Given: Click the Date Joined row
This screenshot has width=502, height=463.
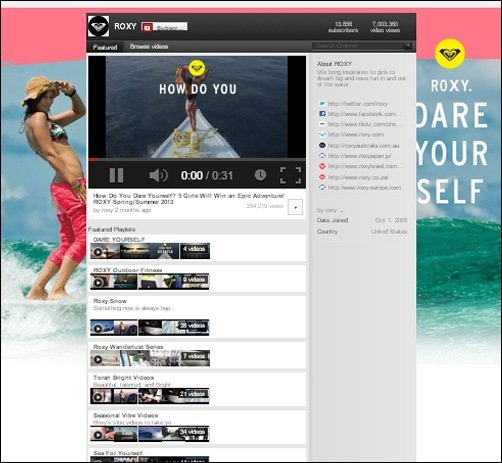Looking at the screenshot, I should click(x=362, y=220).
